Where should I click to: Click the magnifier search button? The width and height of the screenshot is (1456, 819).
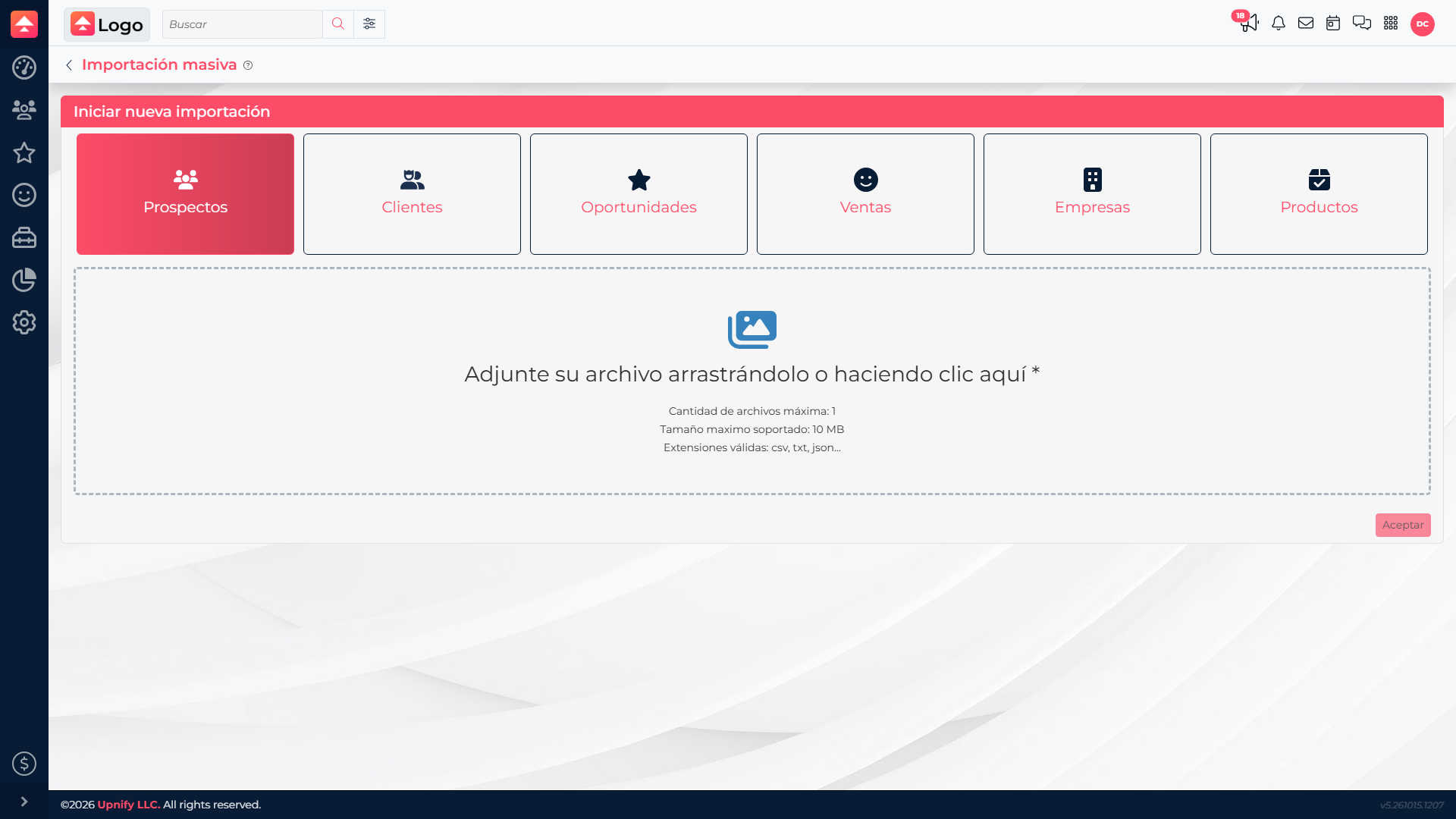pyautogui.click(x=338, y=24)
